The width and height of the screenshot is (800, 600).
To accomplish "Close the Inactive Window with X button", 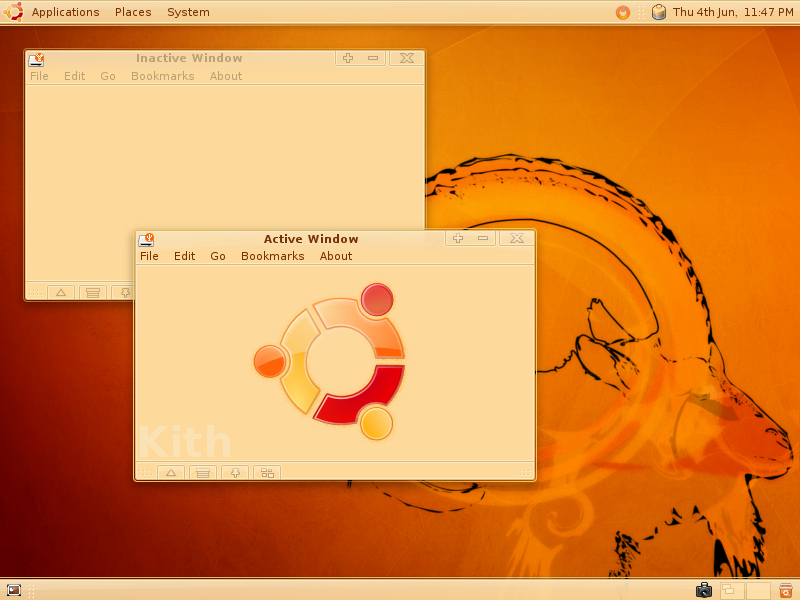I will tap(407, 58).
